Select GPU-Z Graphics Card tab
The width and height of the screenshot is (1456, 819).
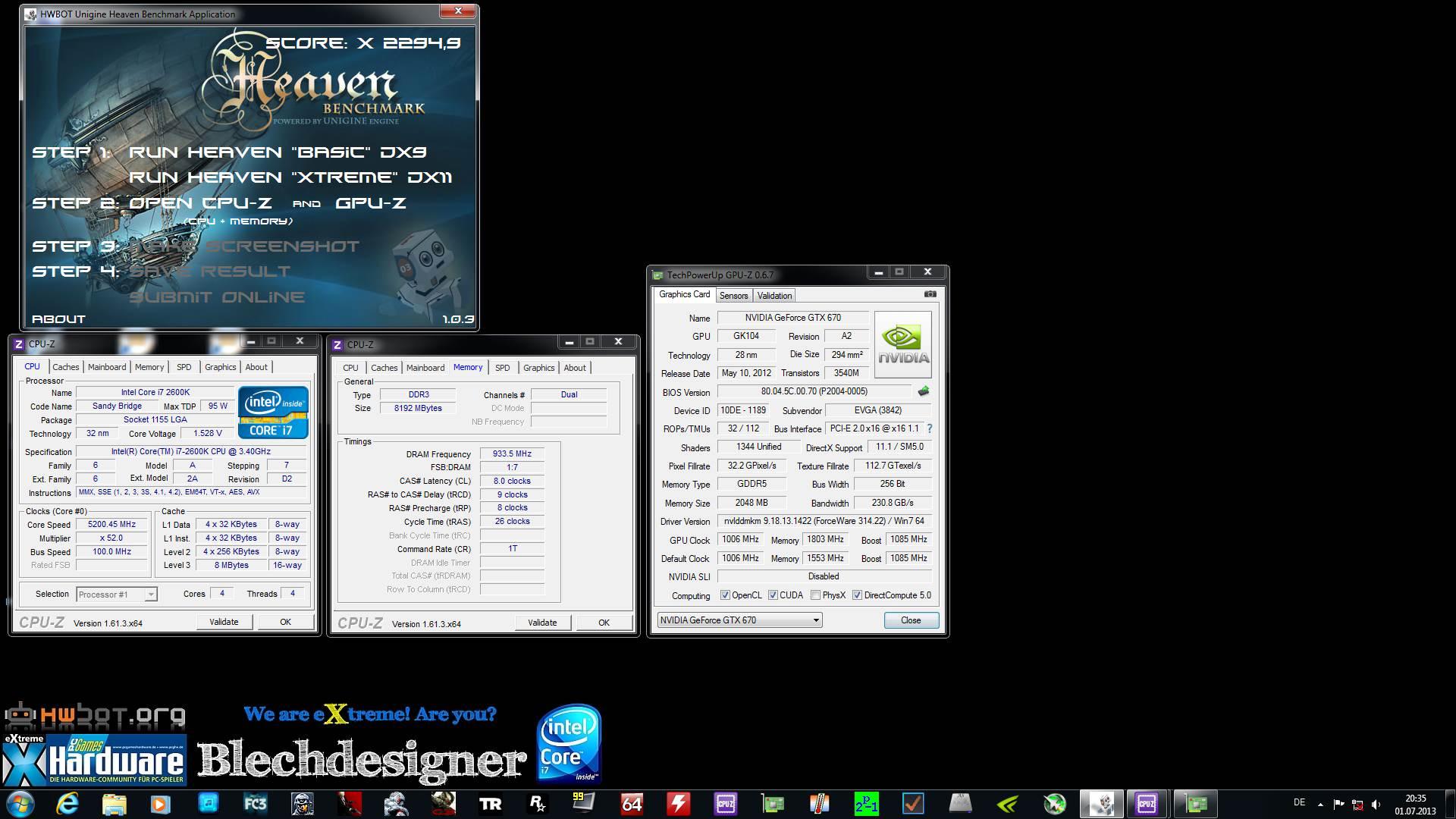684,295
